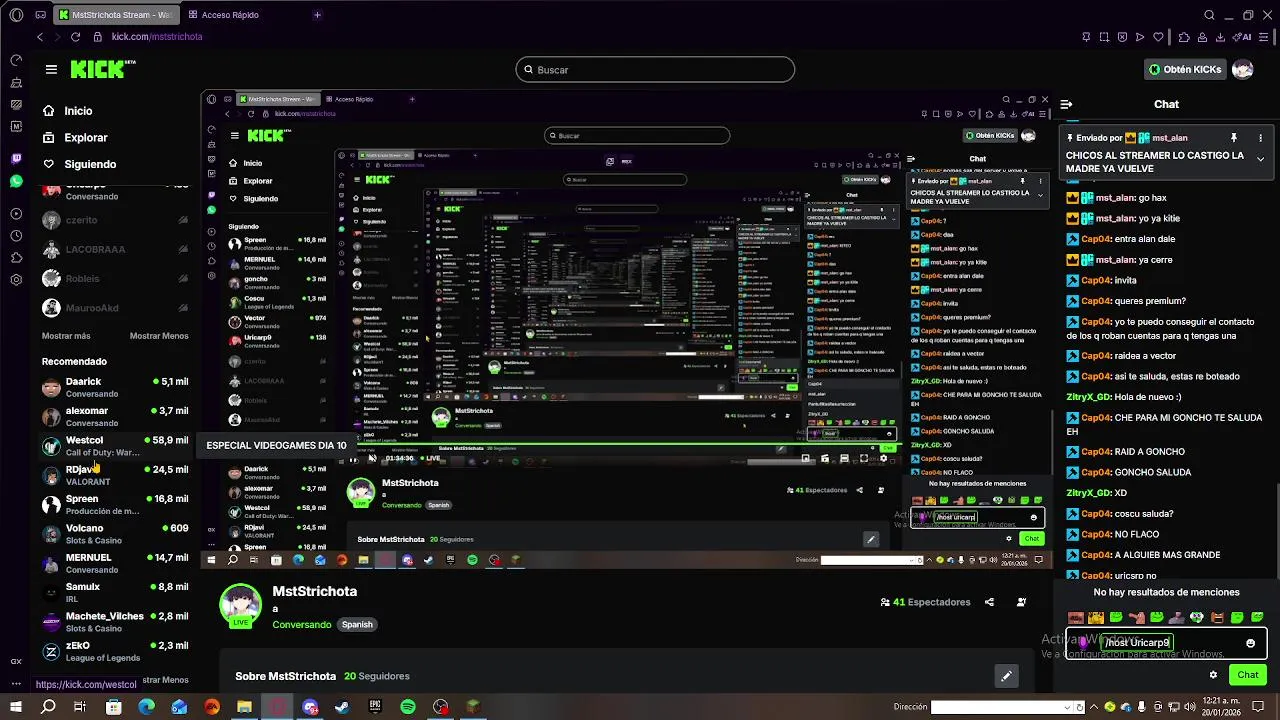Image resolution: width=1280 pixels, height=720 pixels.
Task: Open zEKO's League of Legends channel
Action: click(x=115, y=651)
